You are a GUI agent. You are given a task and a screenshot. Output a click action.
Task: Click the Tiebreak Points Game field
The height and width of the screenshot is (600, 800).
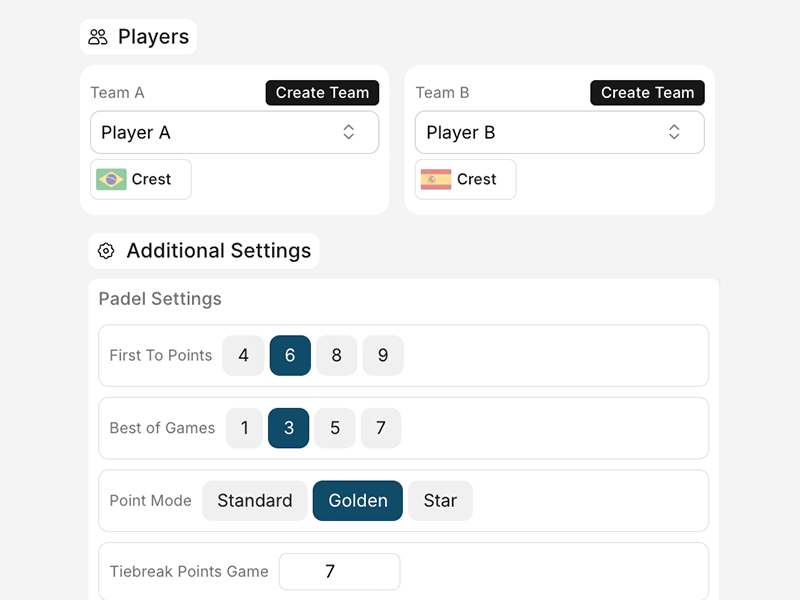click(339, 571)
